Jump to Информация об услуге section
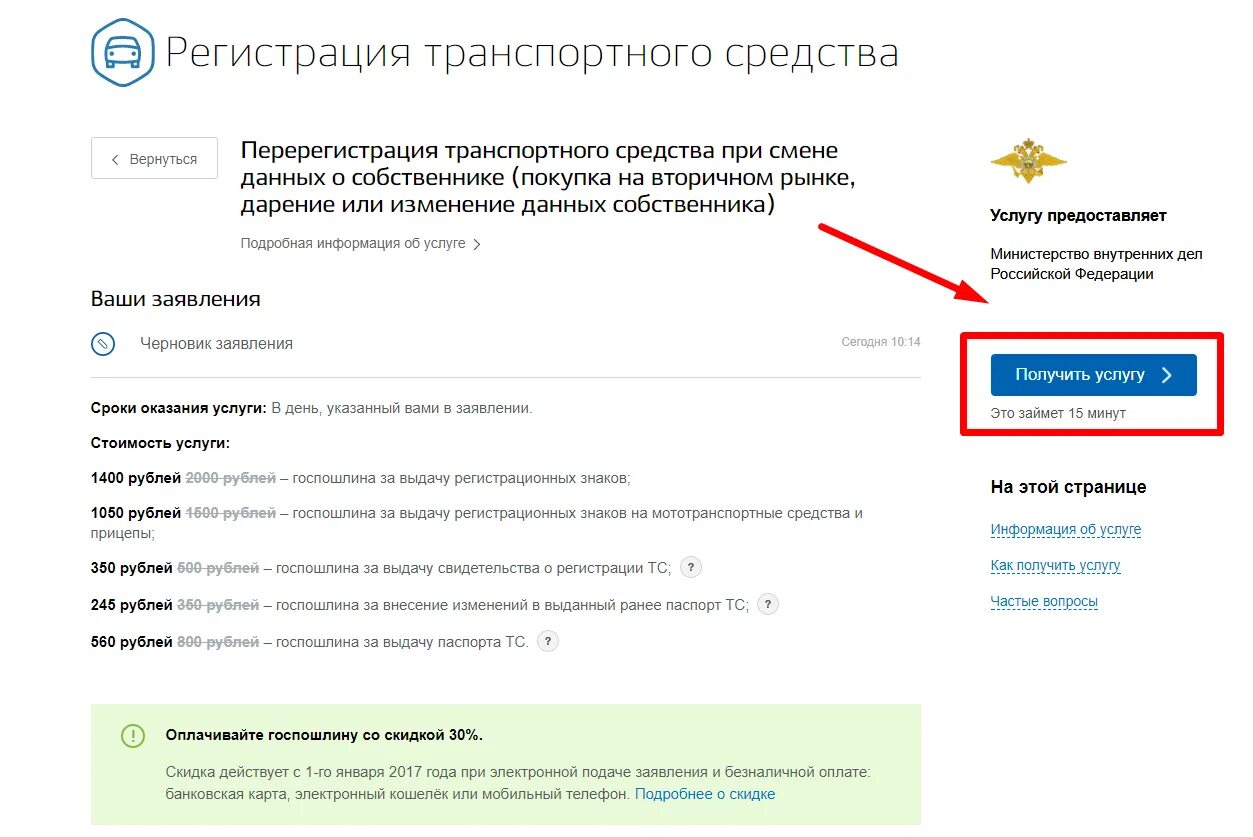This screenshot has height=837, width=1253. coord(1066,530)
